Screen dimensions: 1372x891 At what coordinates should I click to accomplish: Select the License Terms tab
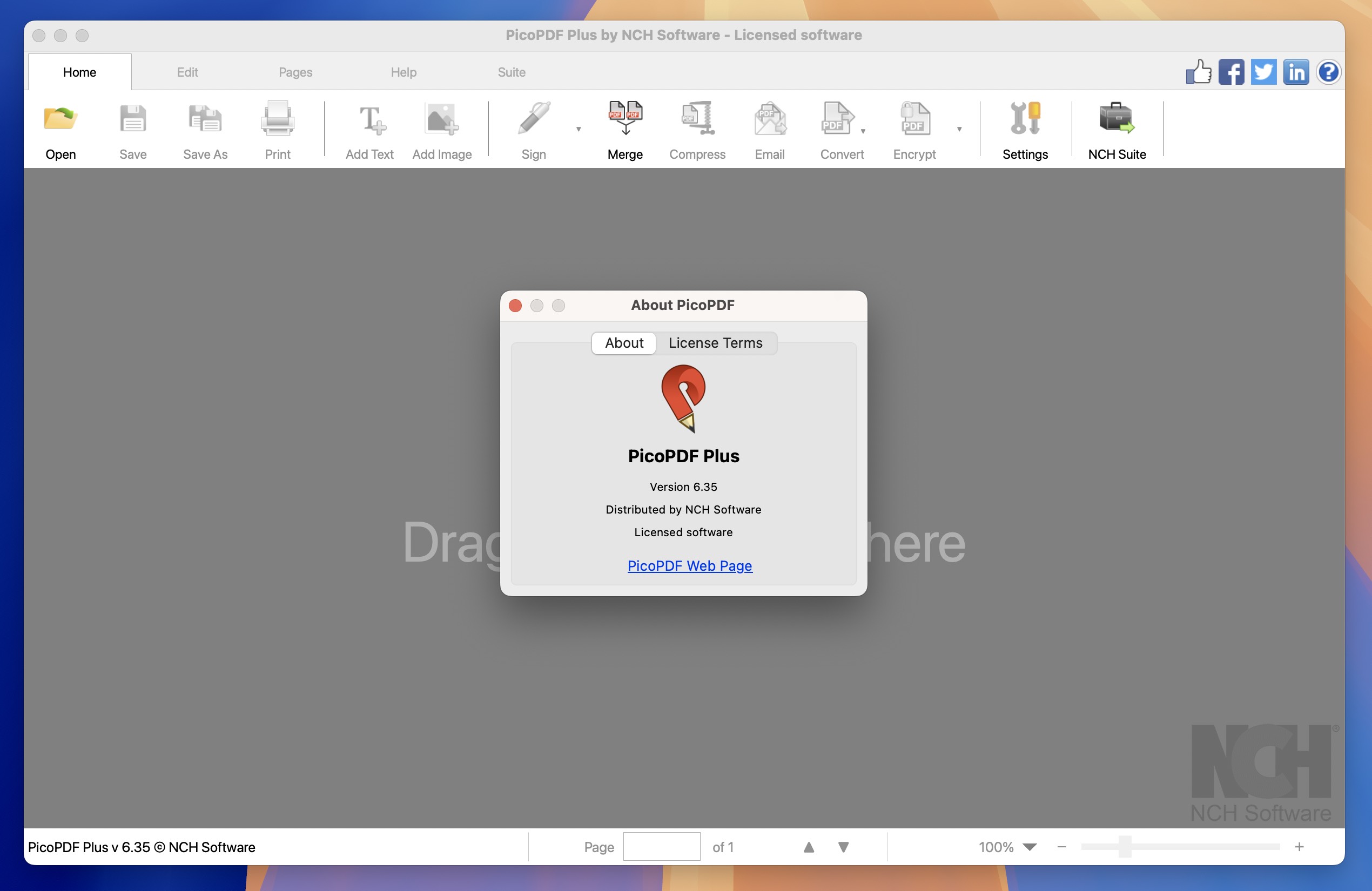pyautogui.click(x=715, y=343)
